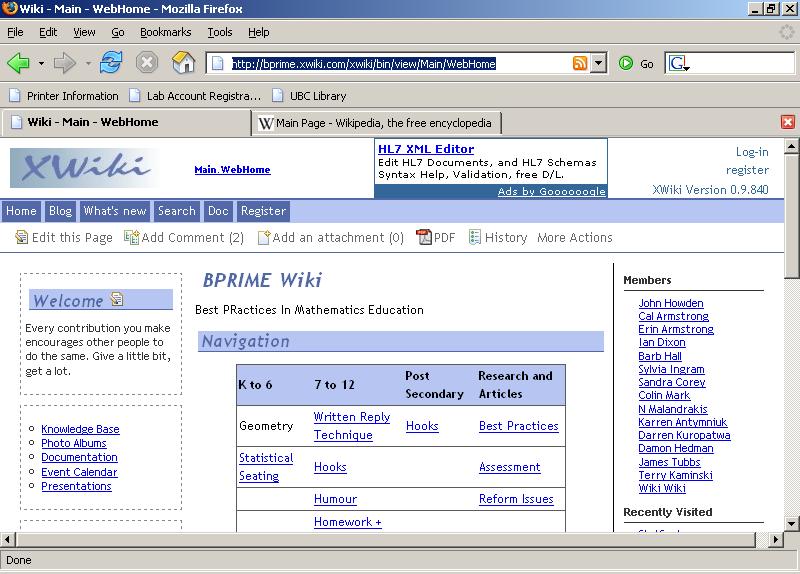Viewport: 800px width, 574px height.
Task: Click the register link under Log-in
Action: (747, 170)
